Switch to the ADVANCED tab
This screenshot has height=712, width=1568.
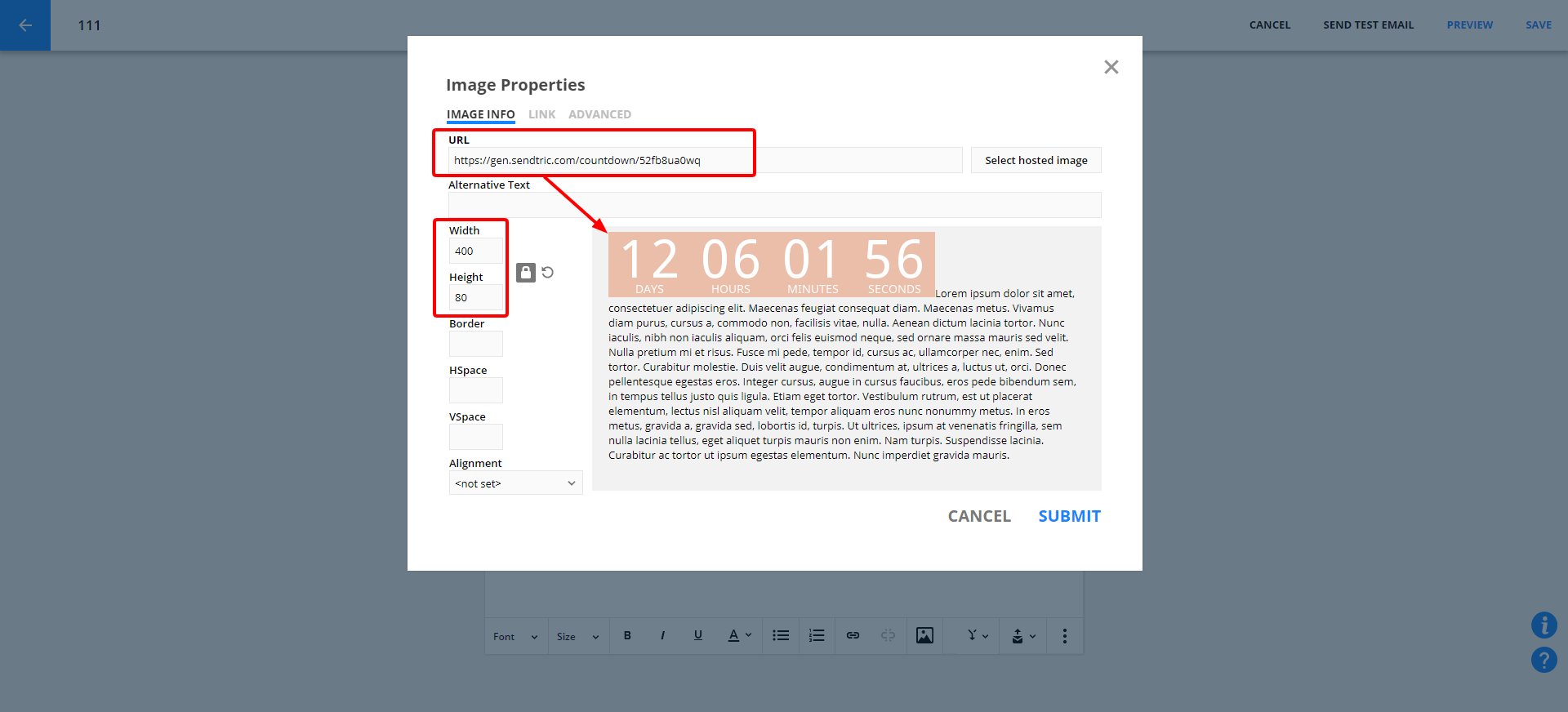pyautogui.click(x=599, y=114)
